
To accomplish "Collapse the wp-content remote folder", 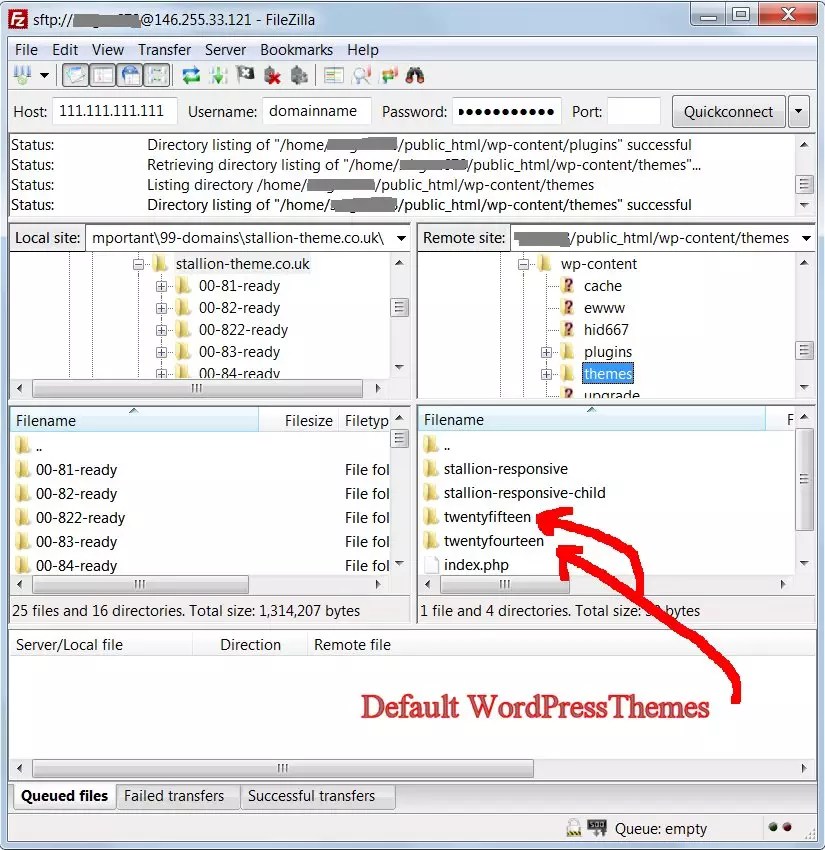I will pos(522,264).
